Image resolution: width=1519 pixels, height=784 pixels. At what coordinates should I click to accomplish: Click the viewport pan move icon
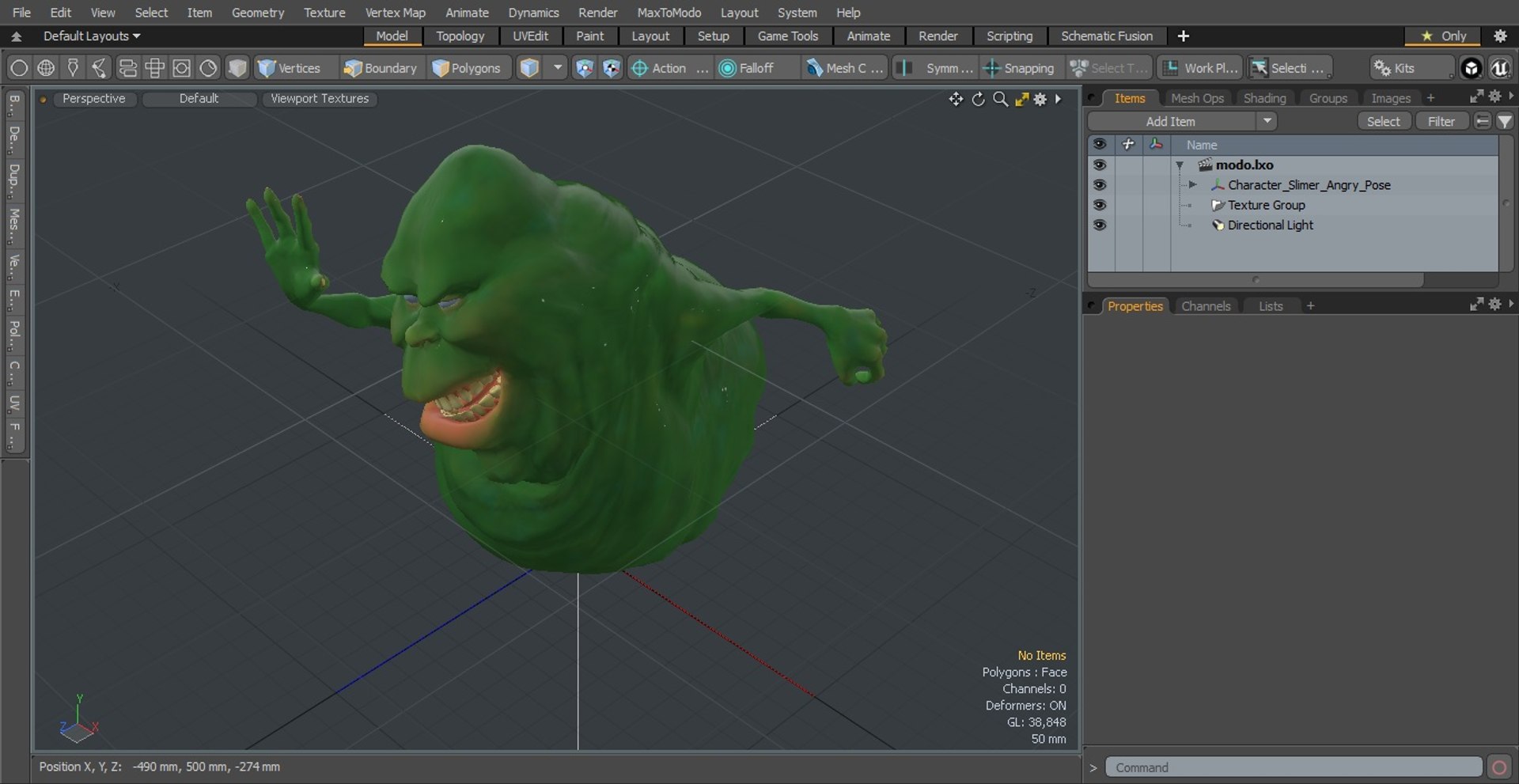pyautogui.click(x=956, y=99)
